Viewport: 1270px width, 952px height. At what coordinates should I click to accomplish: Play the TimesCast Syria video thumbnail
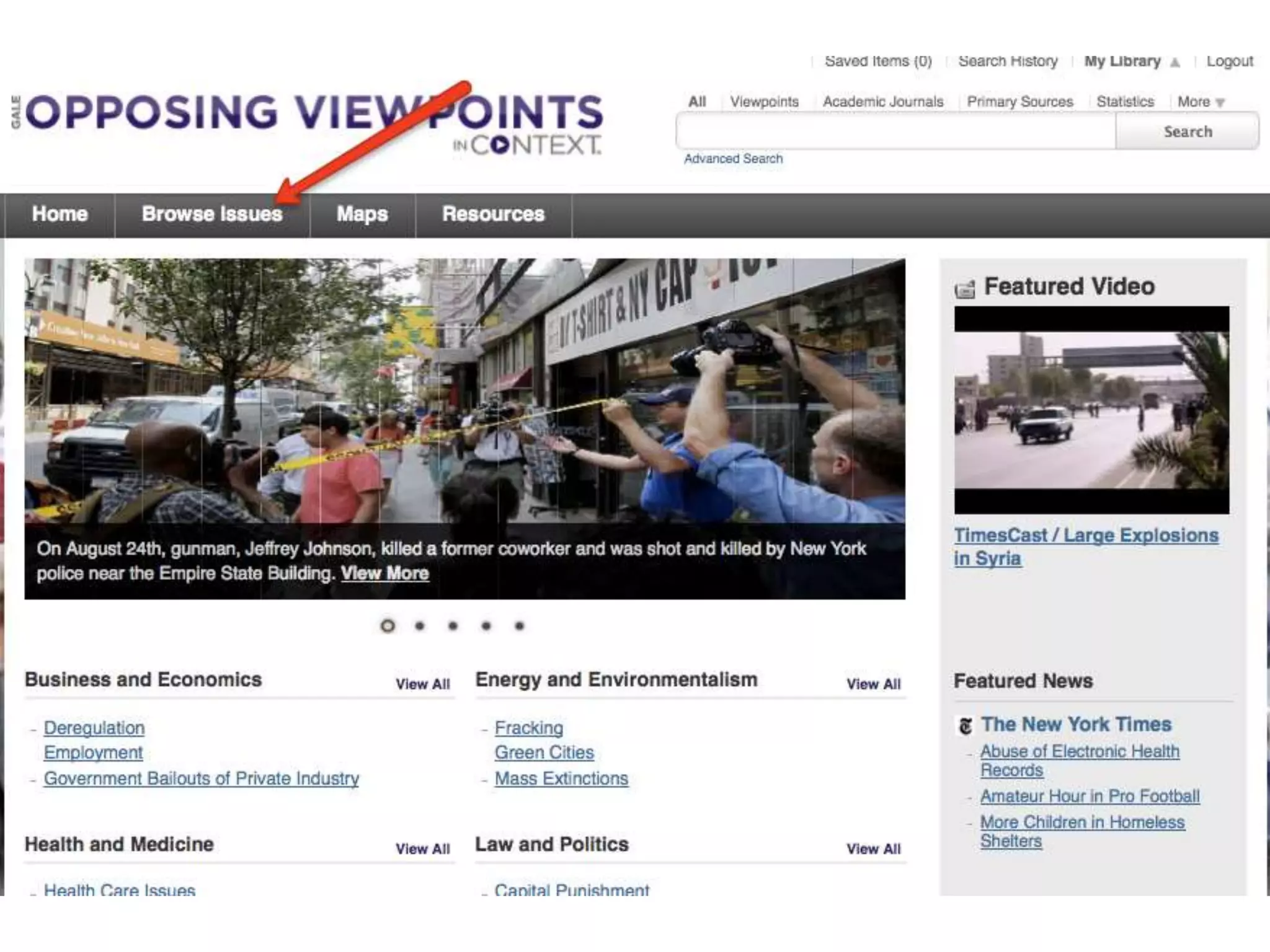[1091, 410]
